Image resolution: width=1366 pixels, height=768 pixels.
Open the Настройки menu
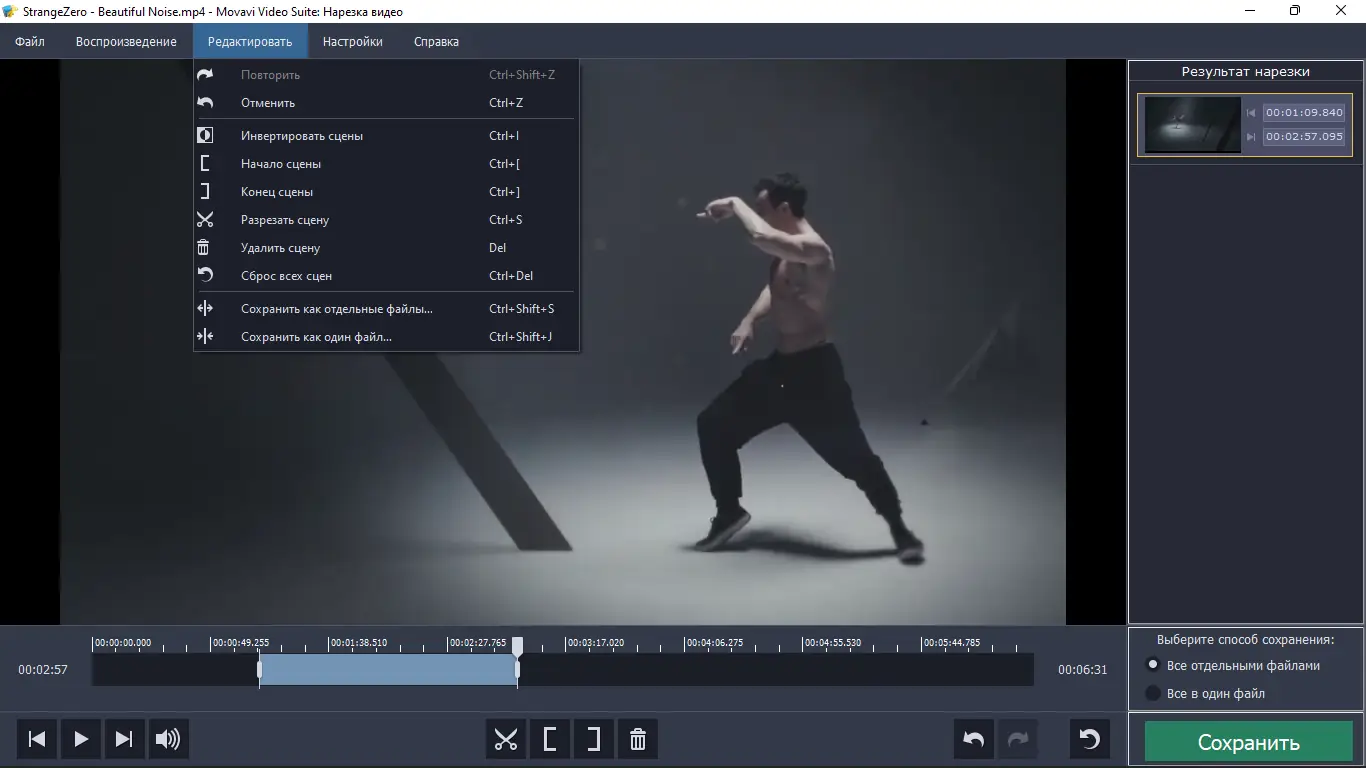coord(352,42)
